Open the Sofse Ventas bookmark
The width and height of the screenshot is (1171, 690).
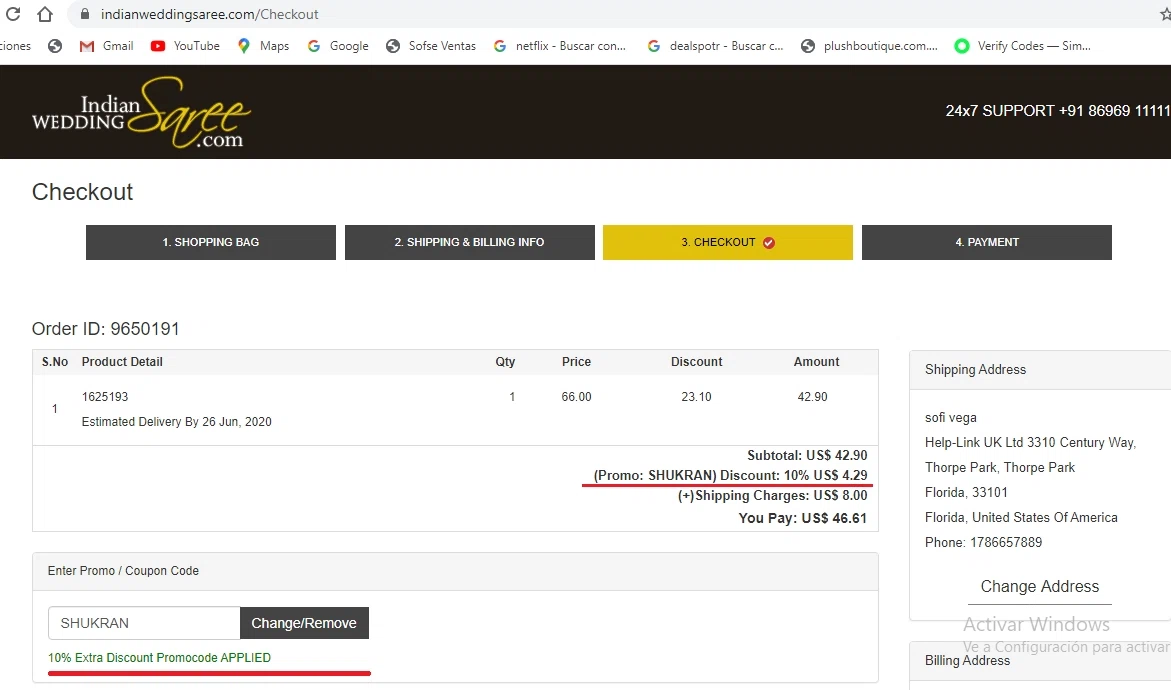(x=431, y=46)
